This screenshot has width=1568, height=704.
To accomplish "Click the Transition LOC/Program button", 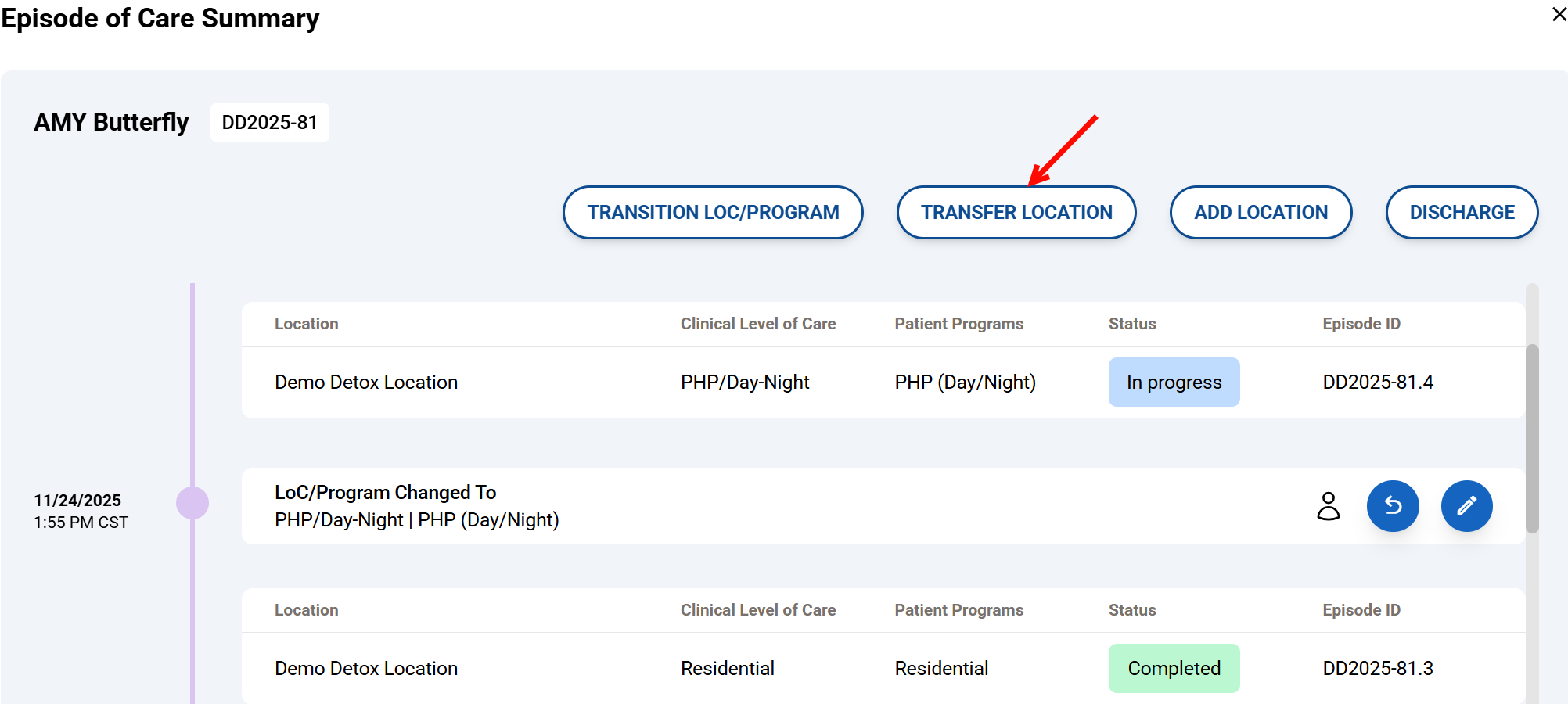I will point(713,212).
